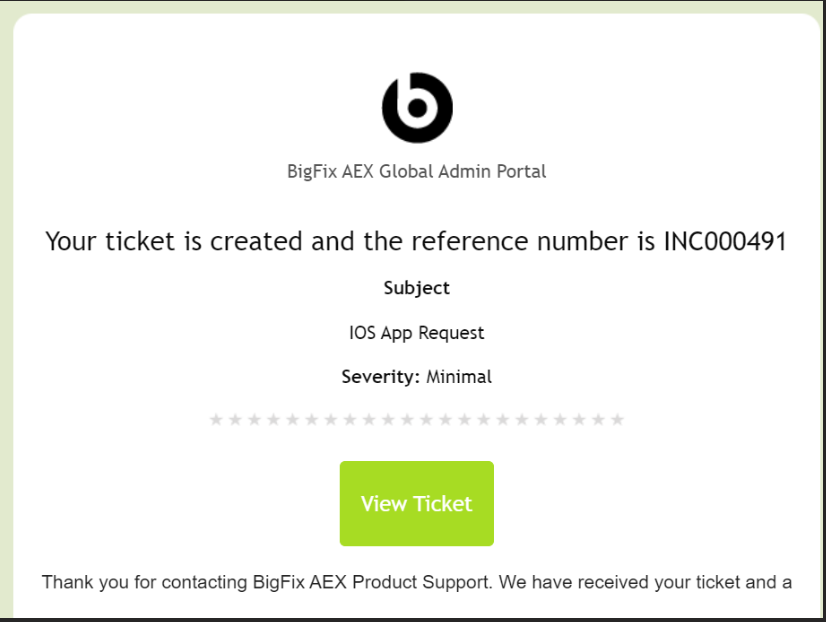826x622 pixels.
Task: Select the reference number INC000491
Action: click(x=725, y=242)
